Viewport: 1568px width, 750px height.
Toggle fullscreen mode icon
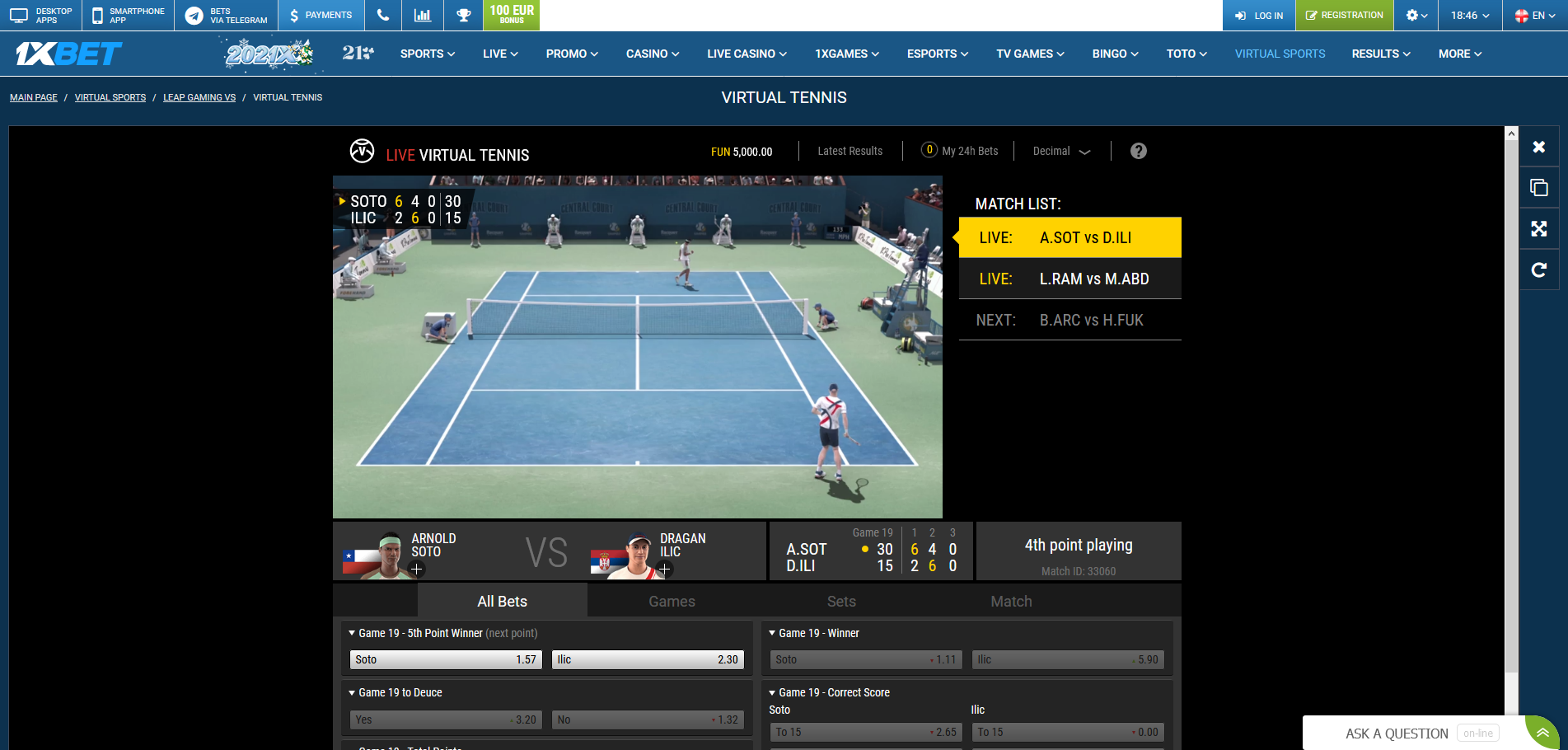click(1539, 229)
